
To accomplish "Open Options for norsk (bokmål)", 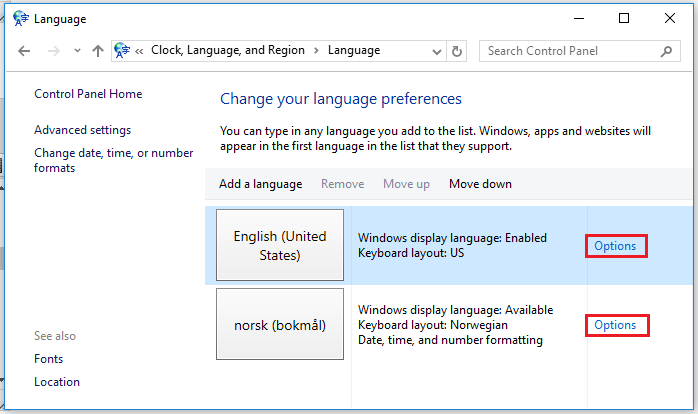I will [615, 325].
